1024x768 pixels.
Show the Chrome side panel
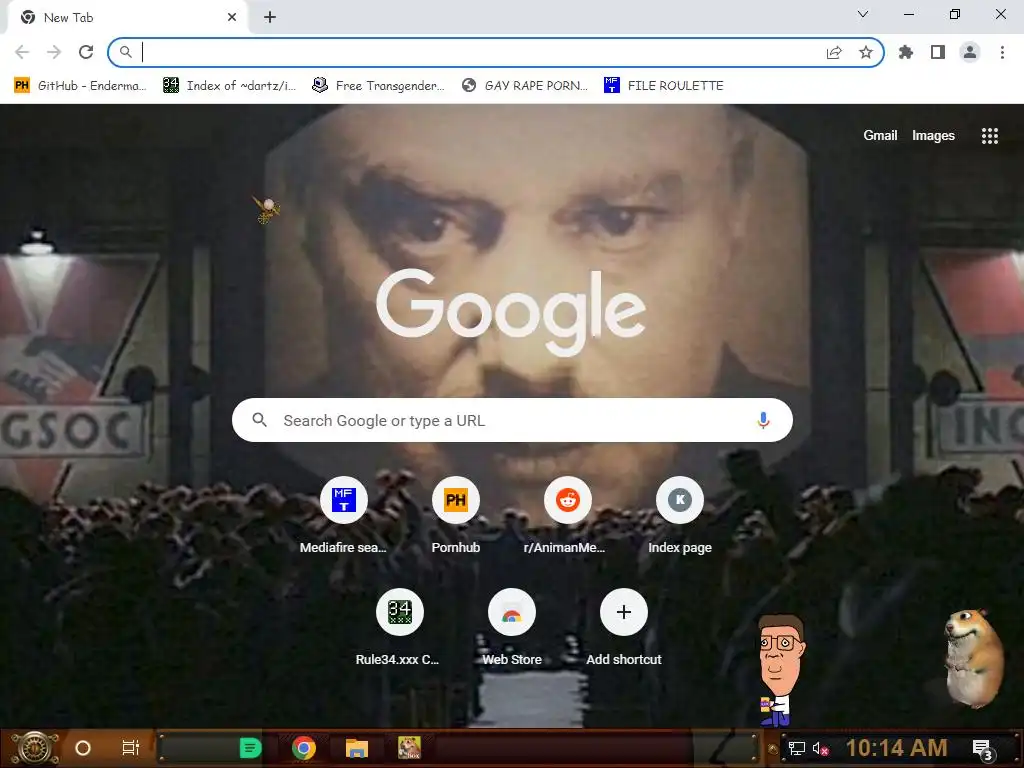click(938, 52)
